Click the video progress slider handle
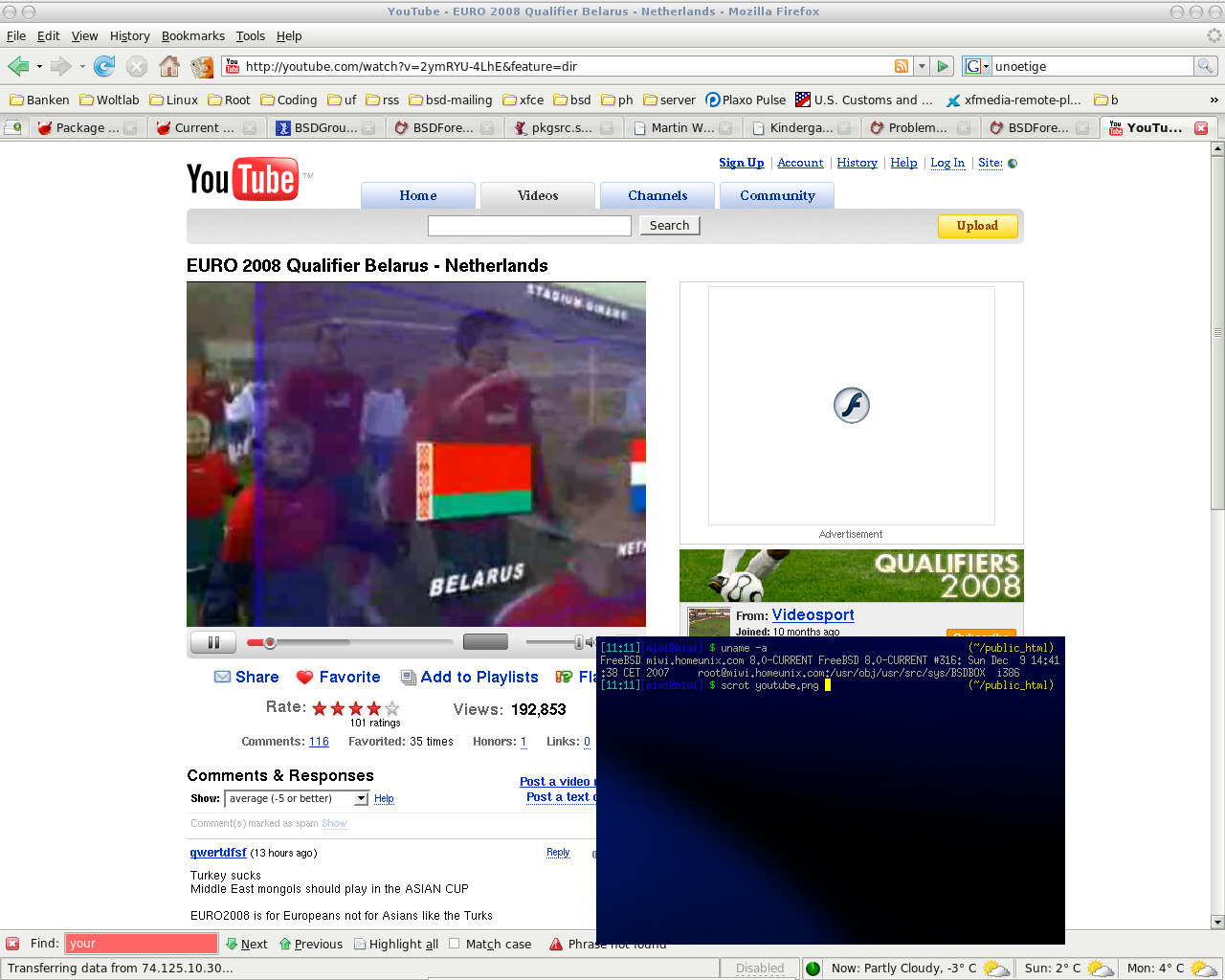 [270, 643]
